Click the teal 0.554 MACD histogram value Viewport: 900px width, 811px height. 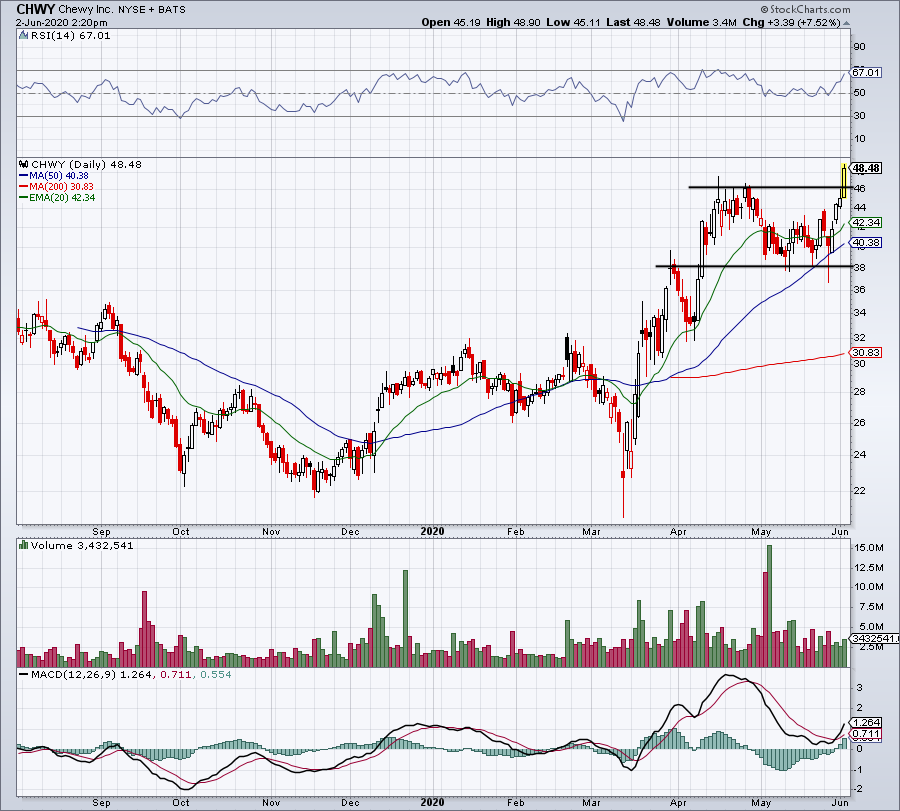click(215, 674)
